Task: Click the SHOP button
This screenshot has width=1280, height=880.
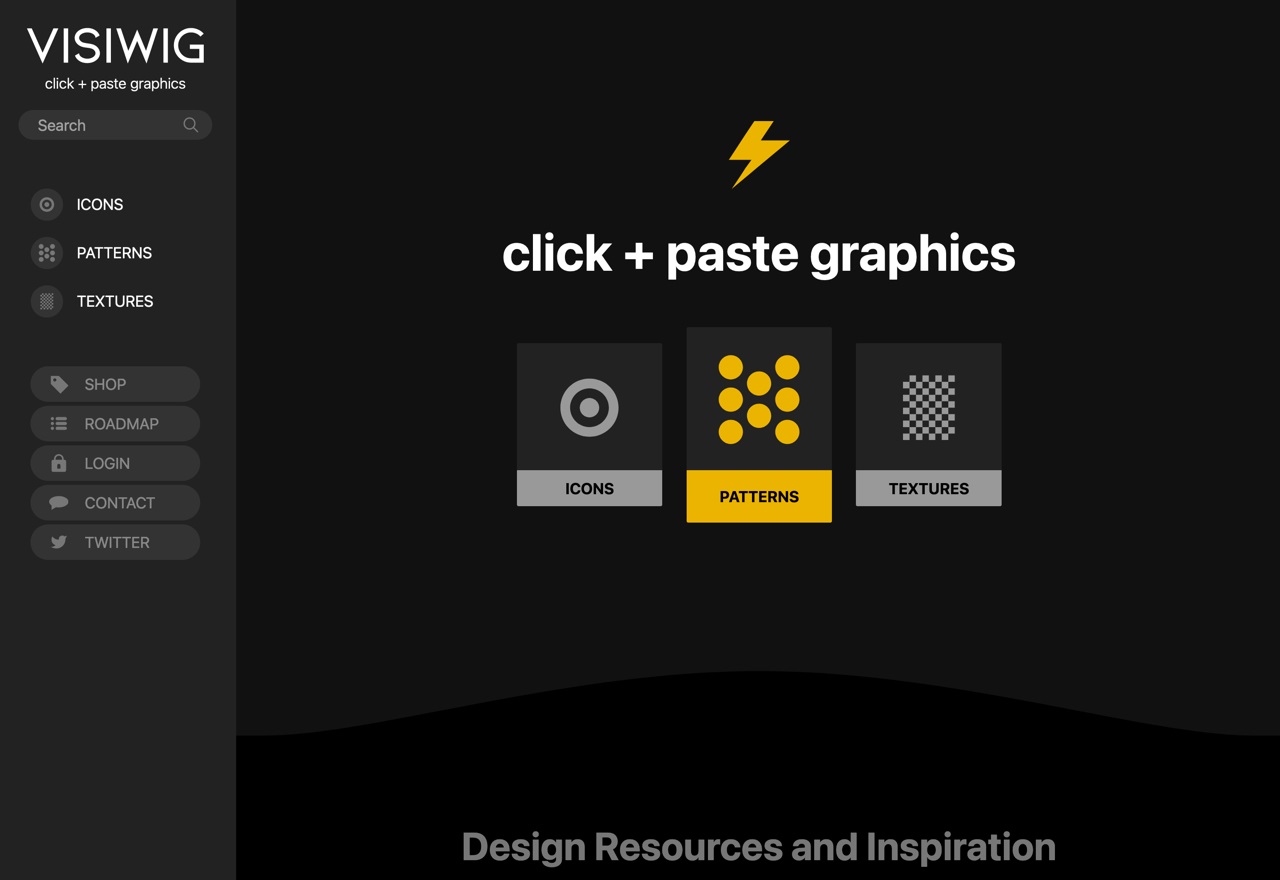Action: coord(115,384)
